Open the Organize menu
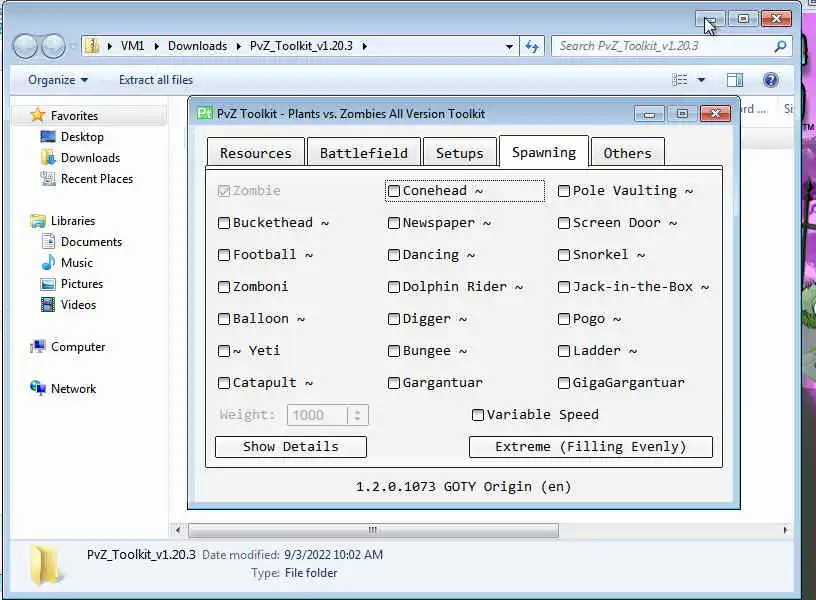Image resolution: width=816 pixels, height=600 pixels. 58,80
